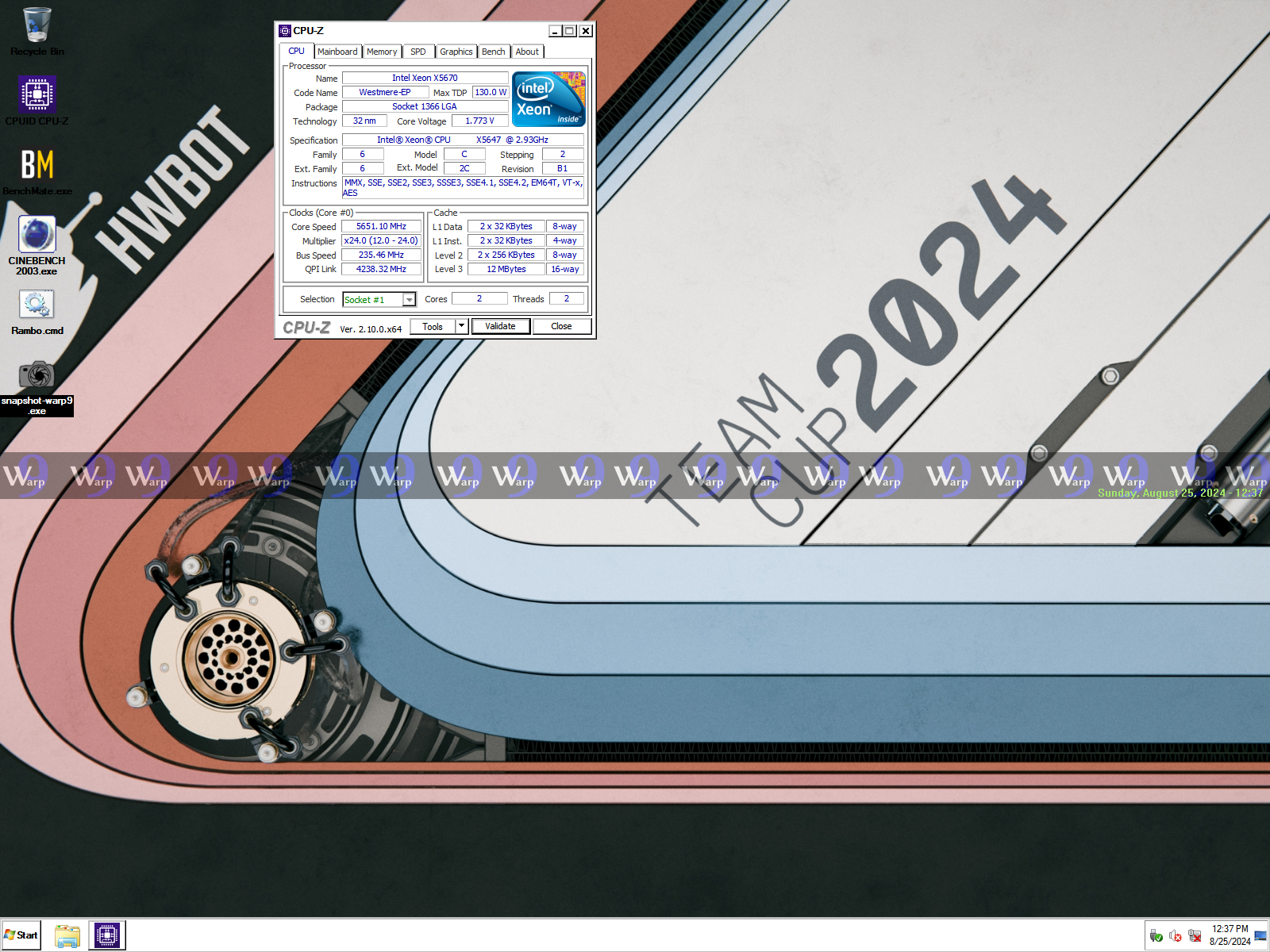Select snapshot-warp9.exe camera icon
Screen dimensions: 1270x952
click(x=37, y=387)
